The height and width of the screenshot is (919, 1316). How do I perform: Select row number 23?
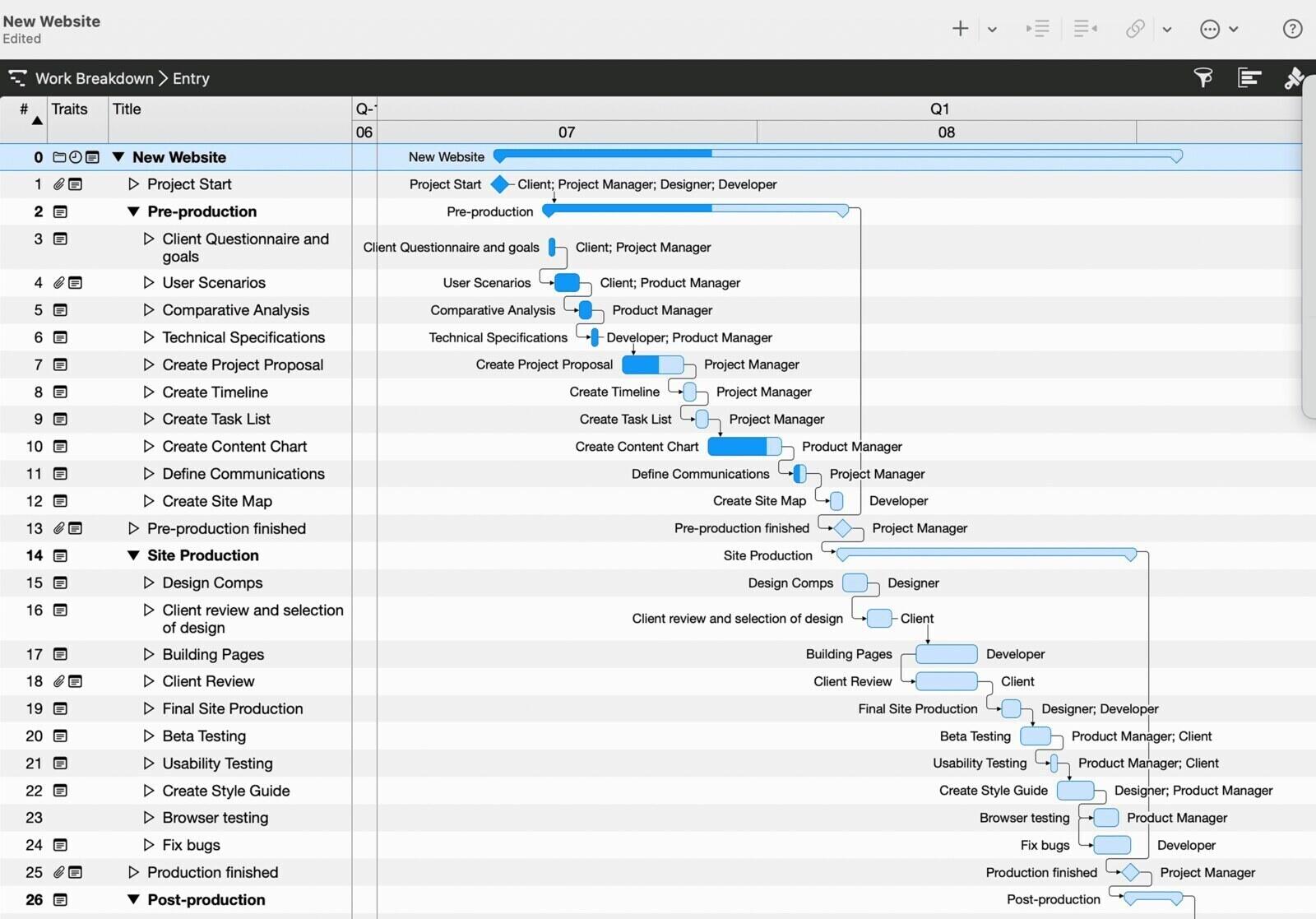pos(35,818)
